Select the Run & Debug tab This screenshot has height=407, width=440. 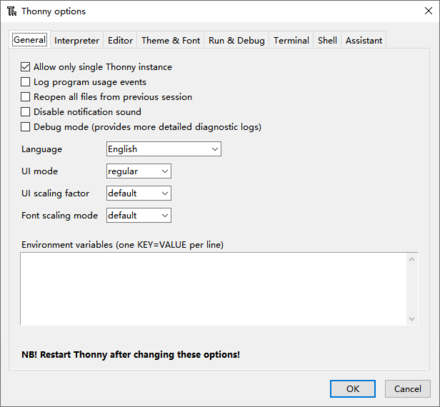click(237, 41)
